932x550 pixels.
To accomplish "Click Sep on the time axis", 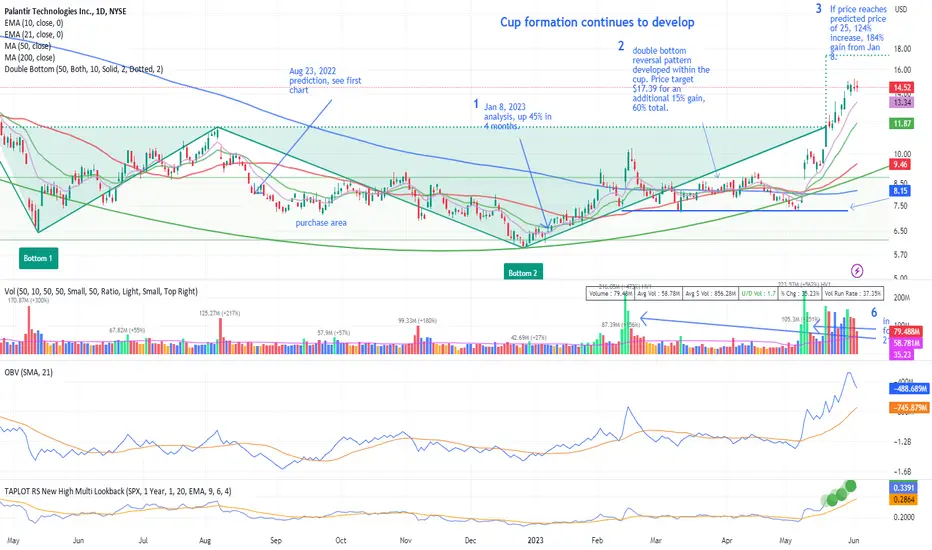I will [276, 540].
